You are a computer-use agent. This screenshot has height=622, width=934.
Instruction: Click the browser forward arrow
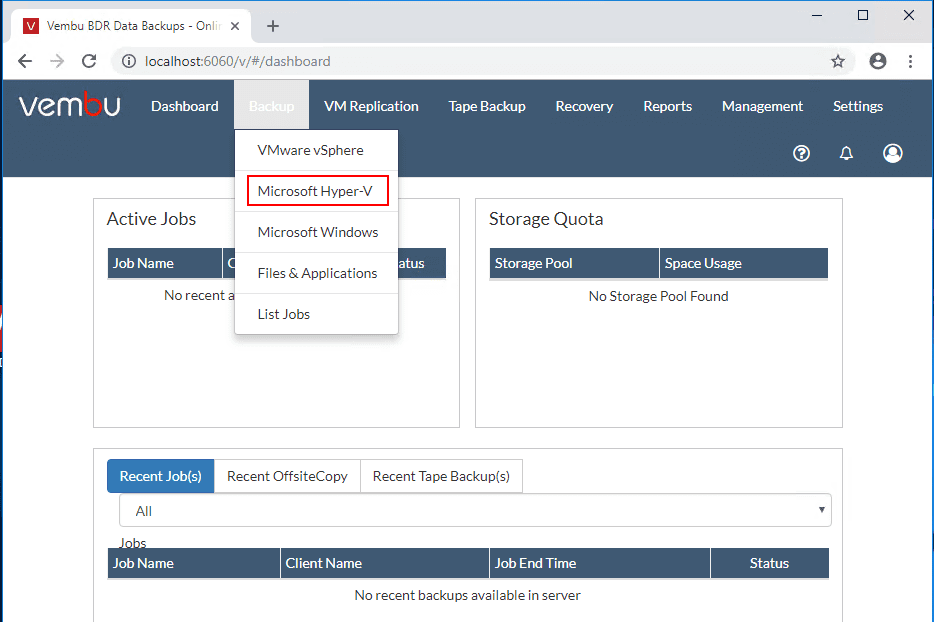57,61
